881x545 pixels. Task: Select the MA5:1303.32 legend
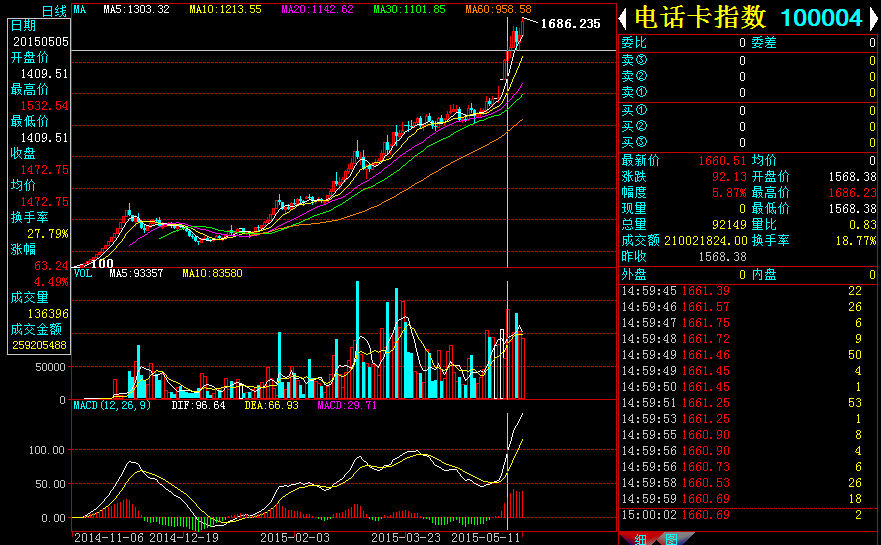point(136,9)
